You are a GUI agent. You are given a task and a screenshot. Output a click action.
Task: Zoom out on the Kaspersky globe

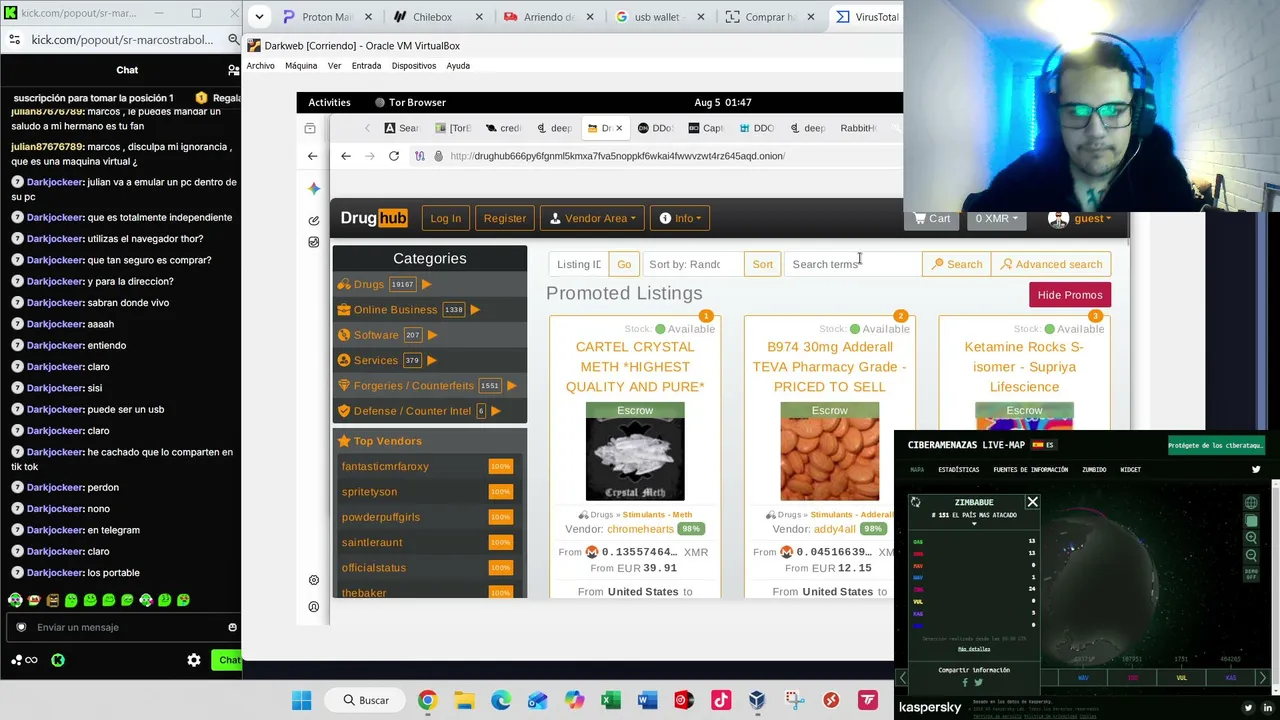pyautogui.click(x=1251, y=555)
